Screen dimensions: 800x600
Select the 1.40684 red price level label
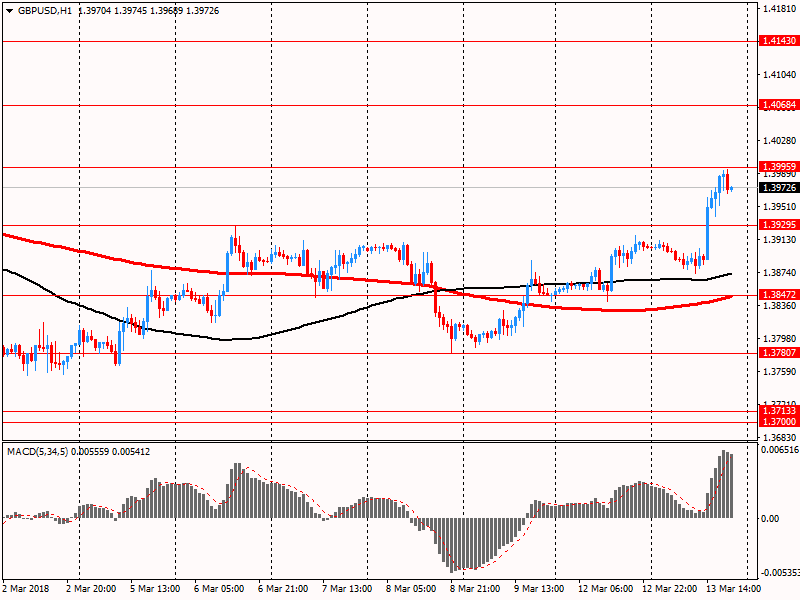tap(778, 105)
